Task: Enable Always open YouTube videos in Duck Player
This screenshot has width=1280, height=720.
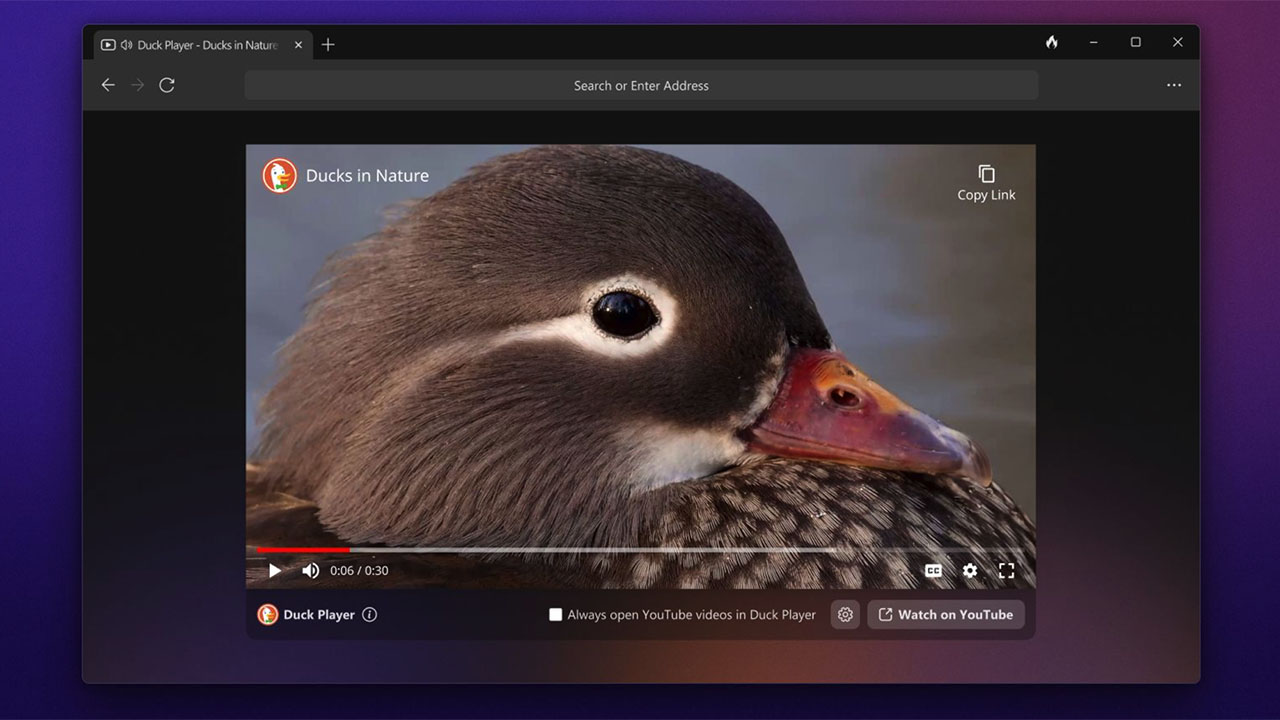Action: click(556, 615)
